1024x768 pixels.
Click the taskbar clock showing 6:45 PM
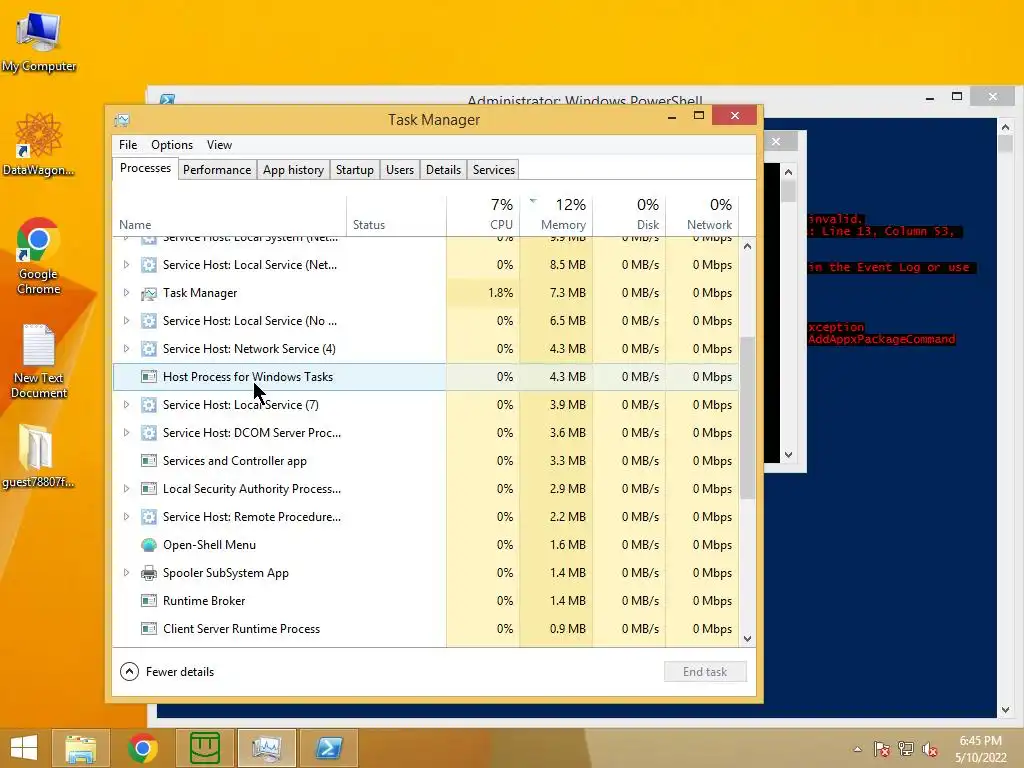click(980, 749)
